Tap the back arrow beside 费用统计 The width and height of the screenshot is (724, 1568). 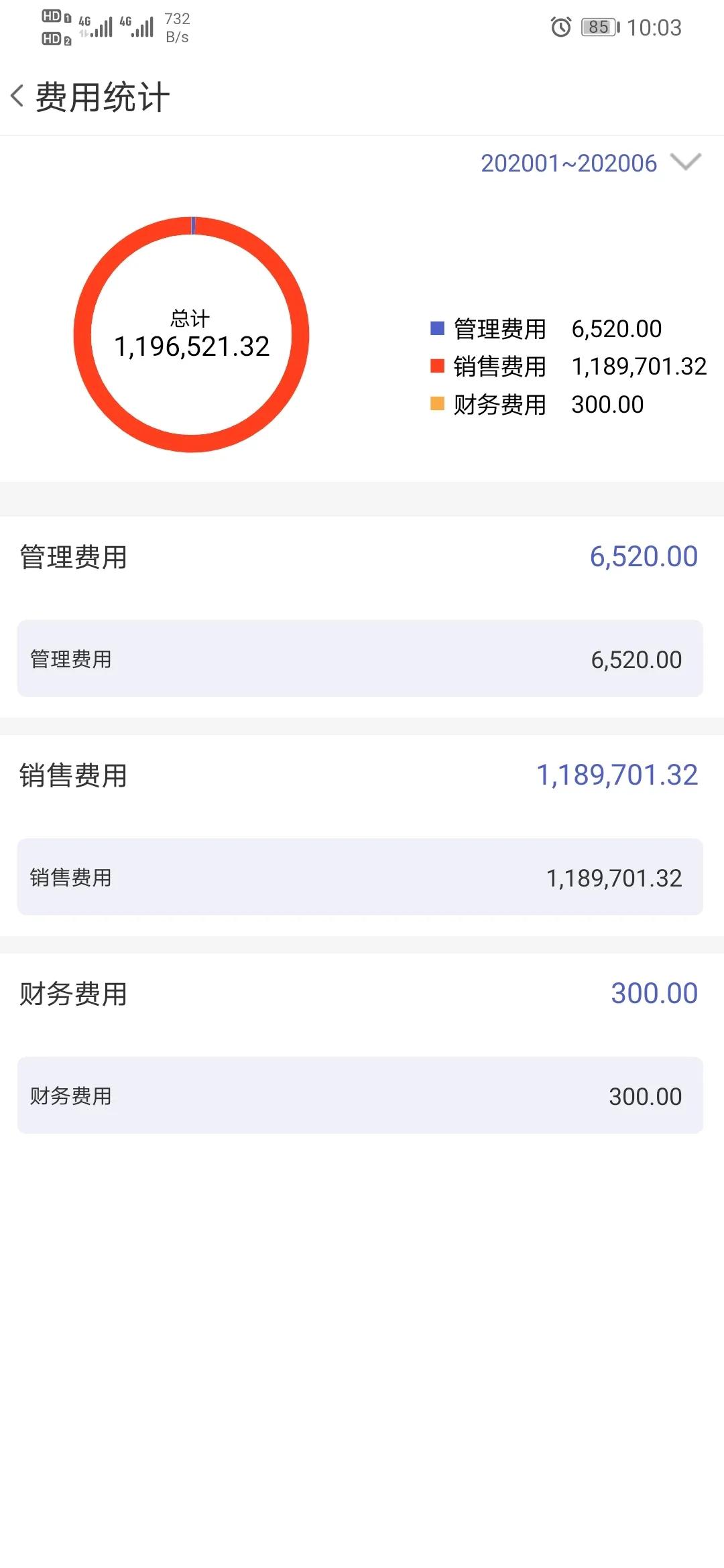[18, 96]
